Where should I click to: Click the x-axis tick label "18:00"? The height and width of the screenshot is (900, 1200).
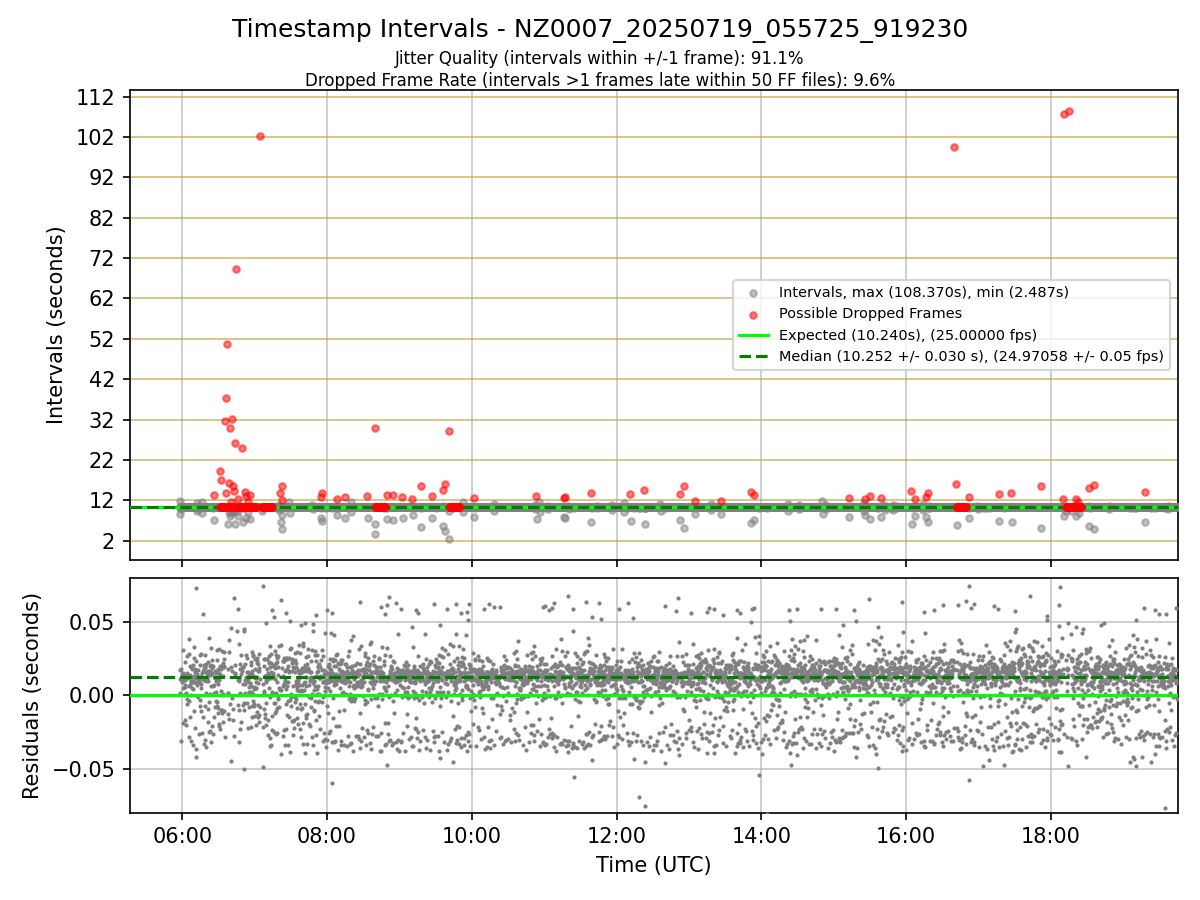coord(1051,836)
